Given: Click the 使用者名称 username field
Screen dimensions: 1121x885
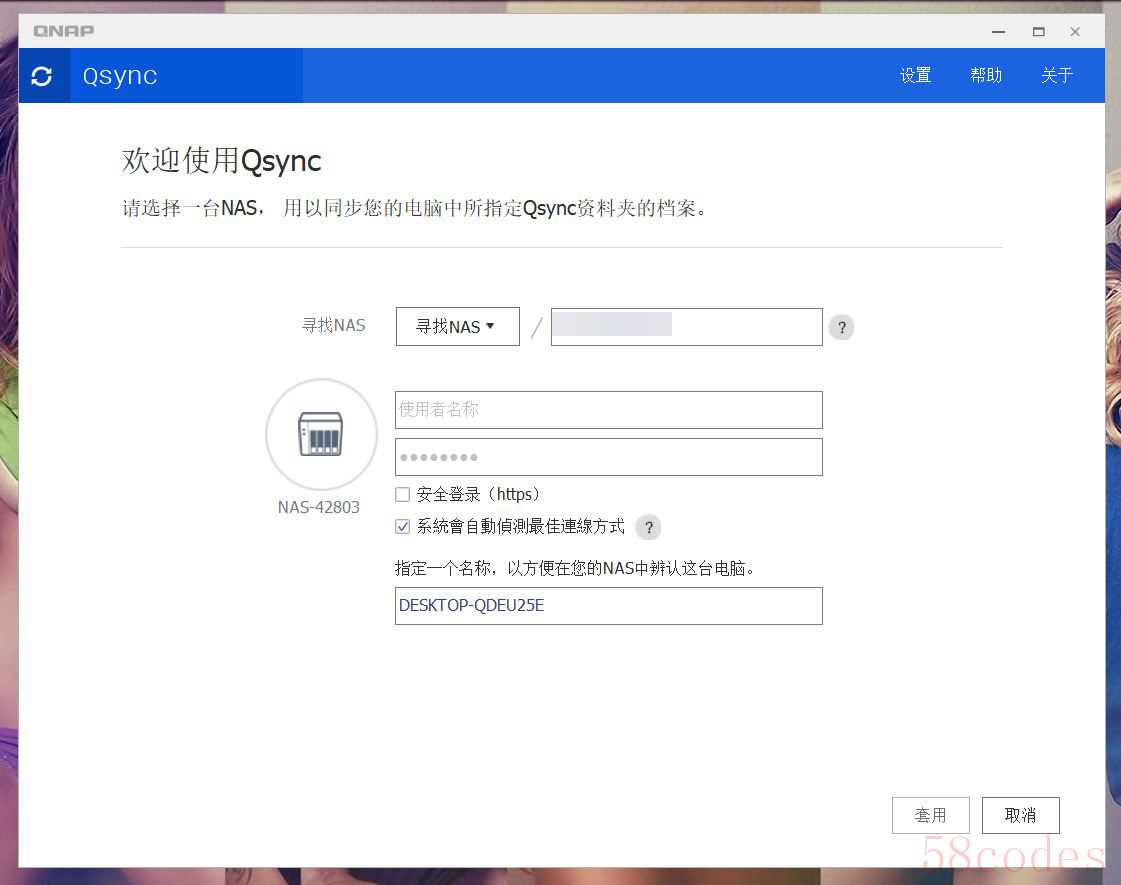Looking at the screenshot, I should (x=608, y=410).
